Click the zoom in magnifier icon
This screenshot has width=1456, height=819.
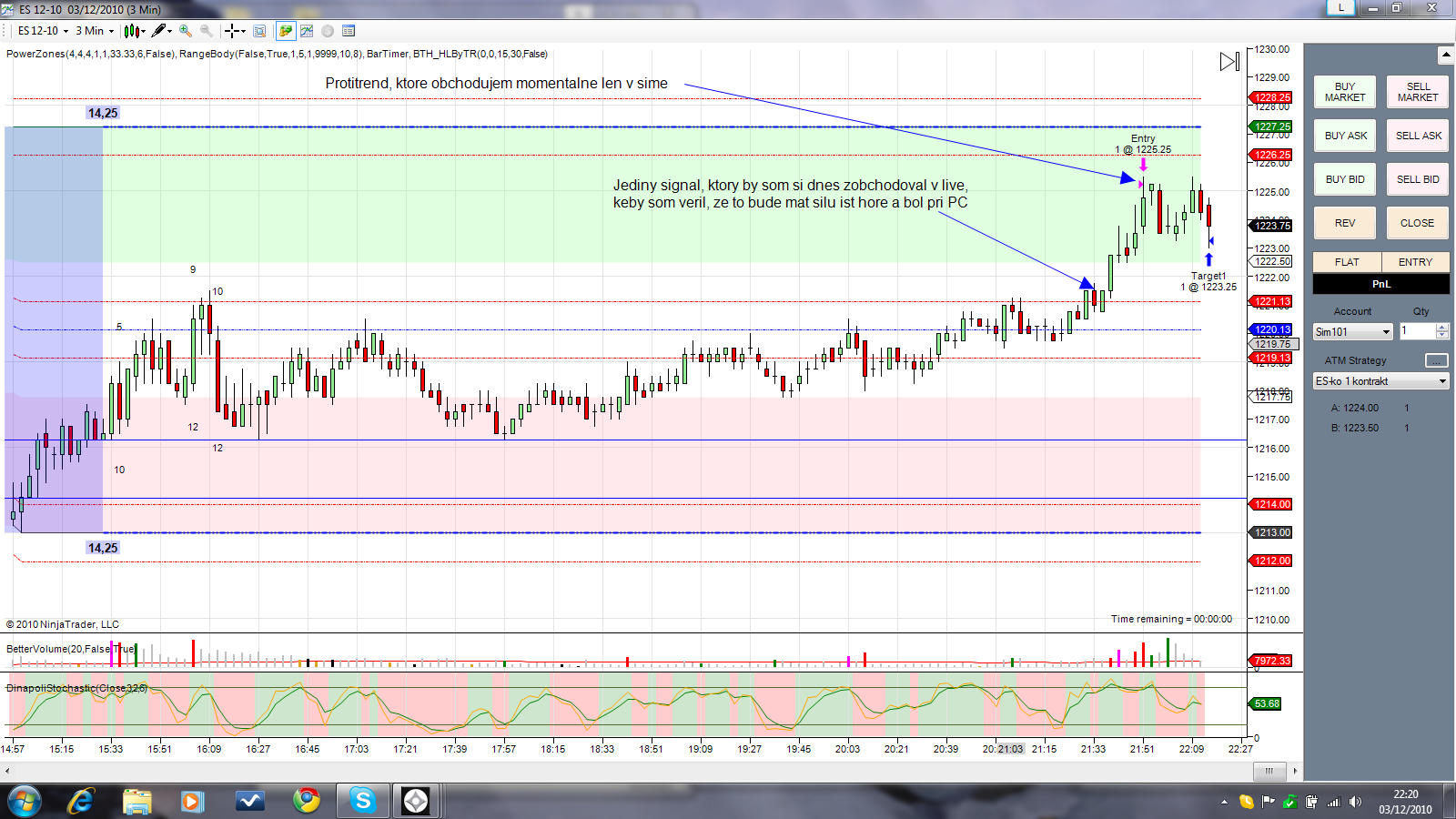[x=186, y=31]
